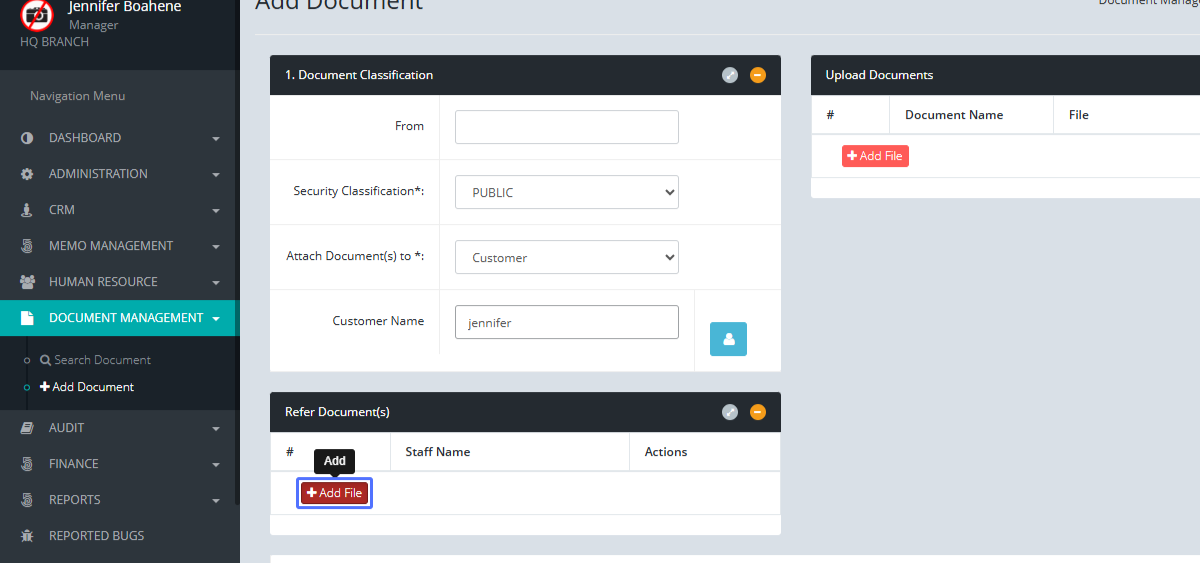Click the customer lookup user icon button
This screenshot has width=1200, height=563.
(728, 338)
